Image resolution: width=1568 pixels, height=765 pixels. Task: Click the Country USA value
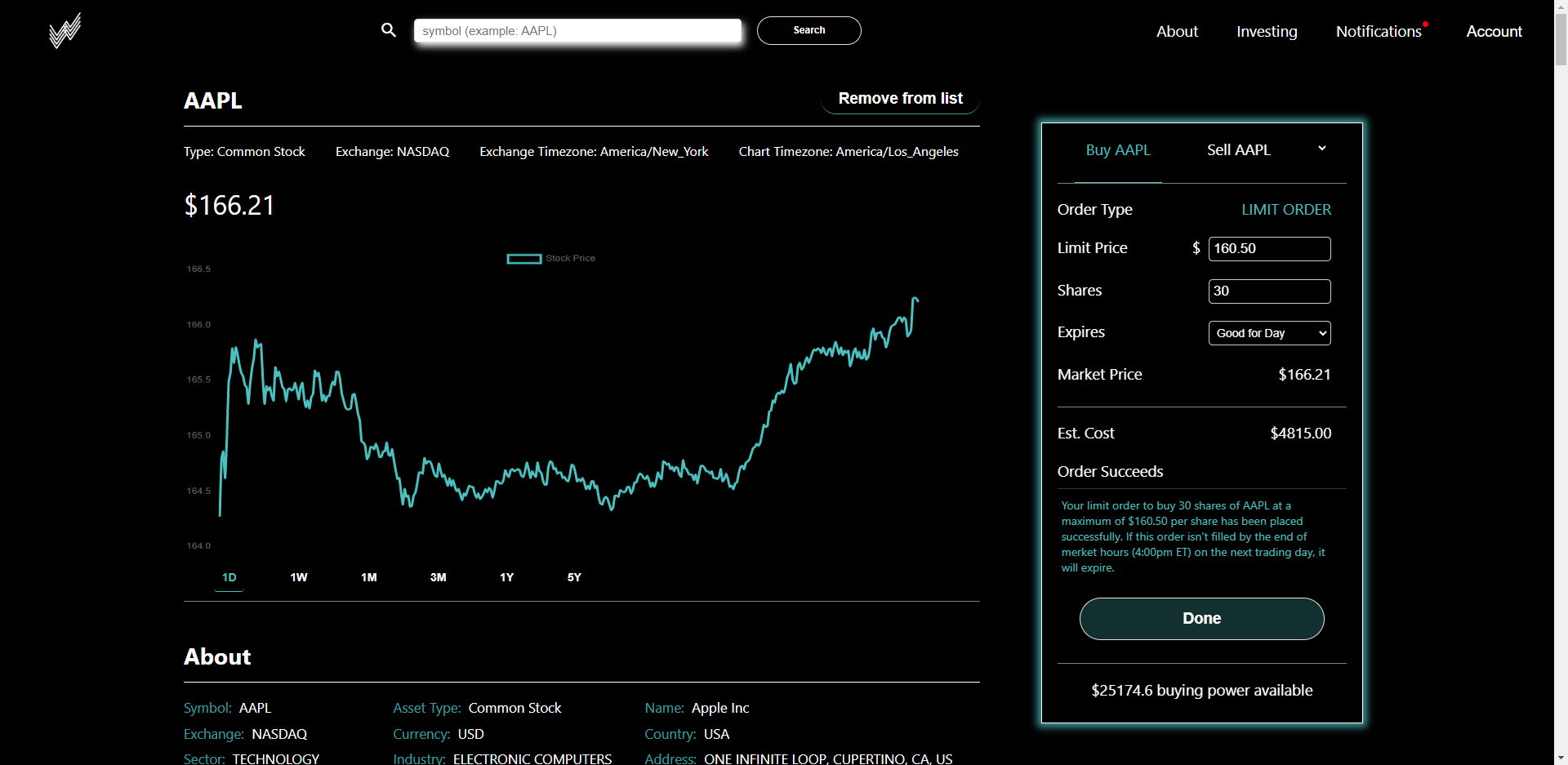[716, 735]
